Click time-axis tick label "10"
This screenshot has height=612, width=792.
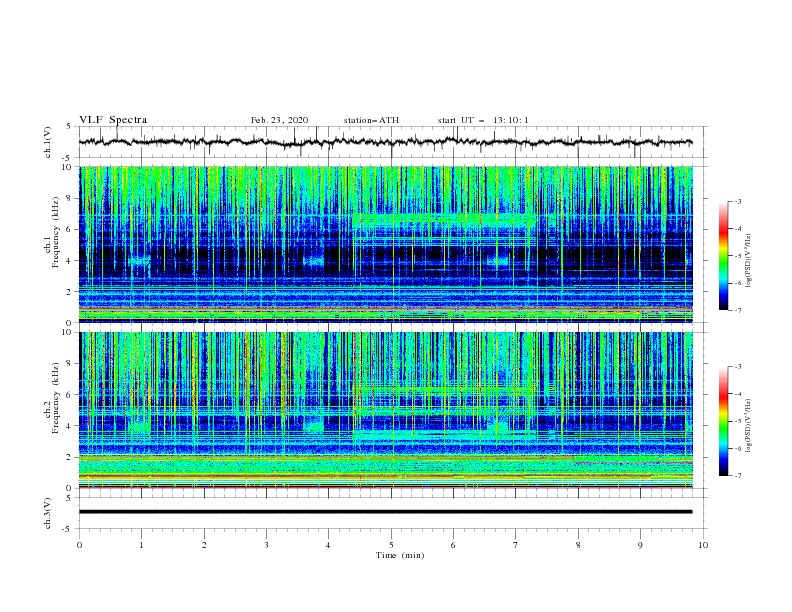703,545
